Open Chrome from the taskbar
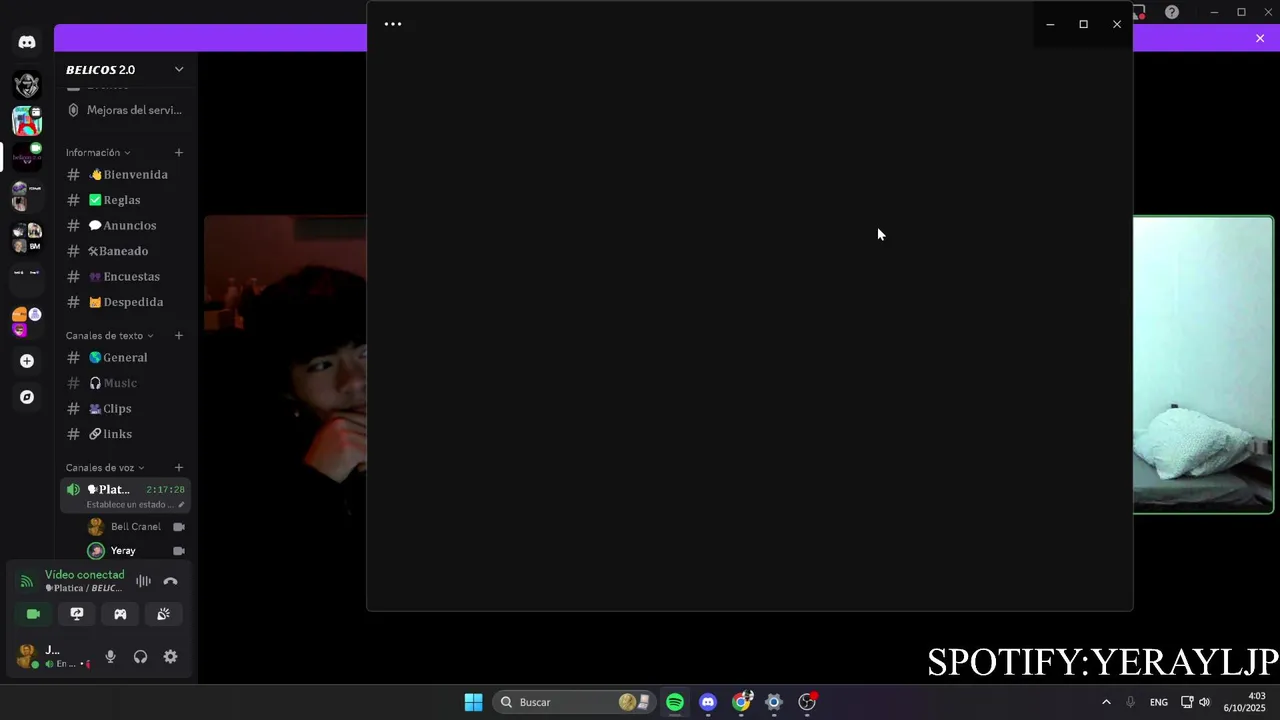 tap(741, 702)
